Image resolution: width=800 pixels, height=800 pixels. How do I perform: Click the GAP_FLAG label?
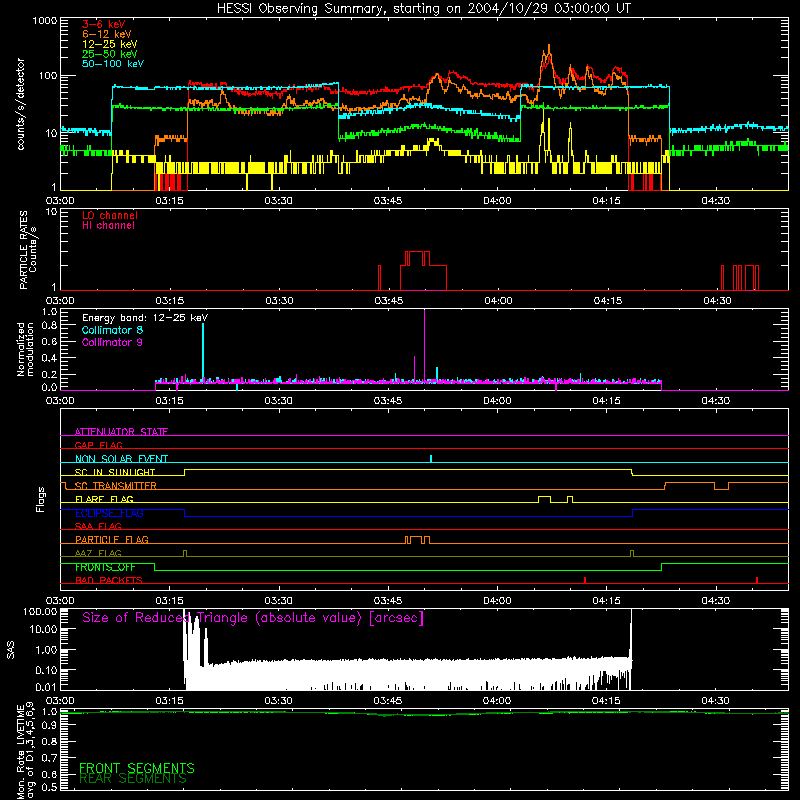[98, 445]
